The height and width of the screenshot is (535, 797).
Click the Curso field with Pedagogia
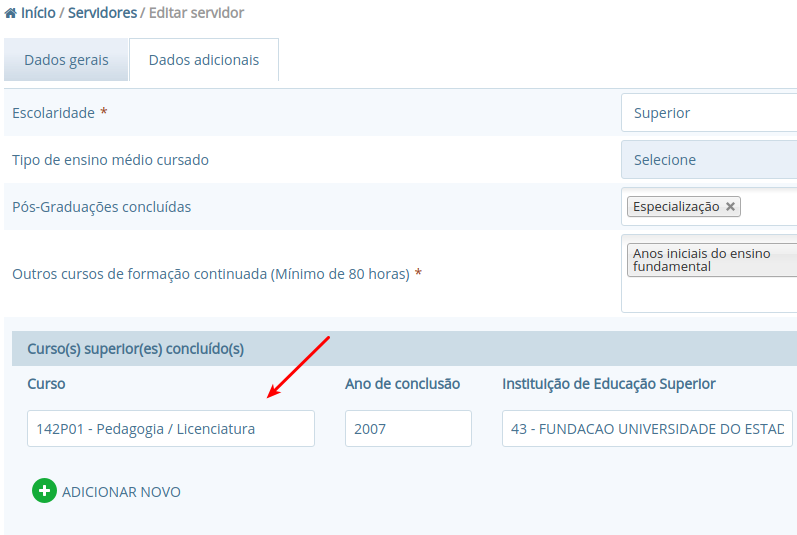[170, 429]
